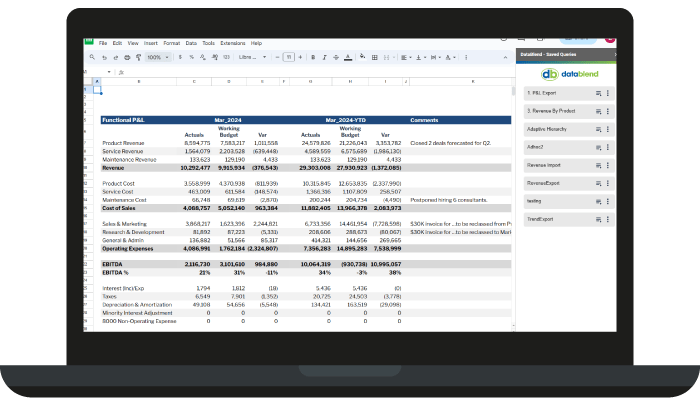Image resolution: width=700 pixels, height=400 pixels.
Task: Open options for 'Revenue Import'
Action: click(608, 166)
